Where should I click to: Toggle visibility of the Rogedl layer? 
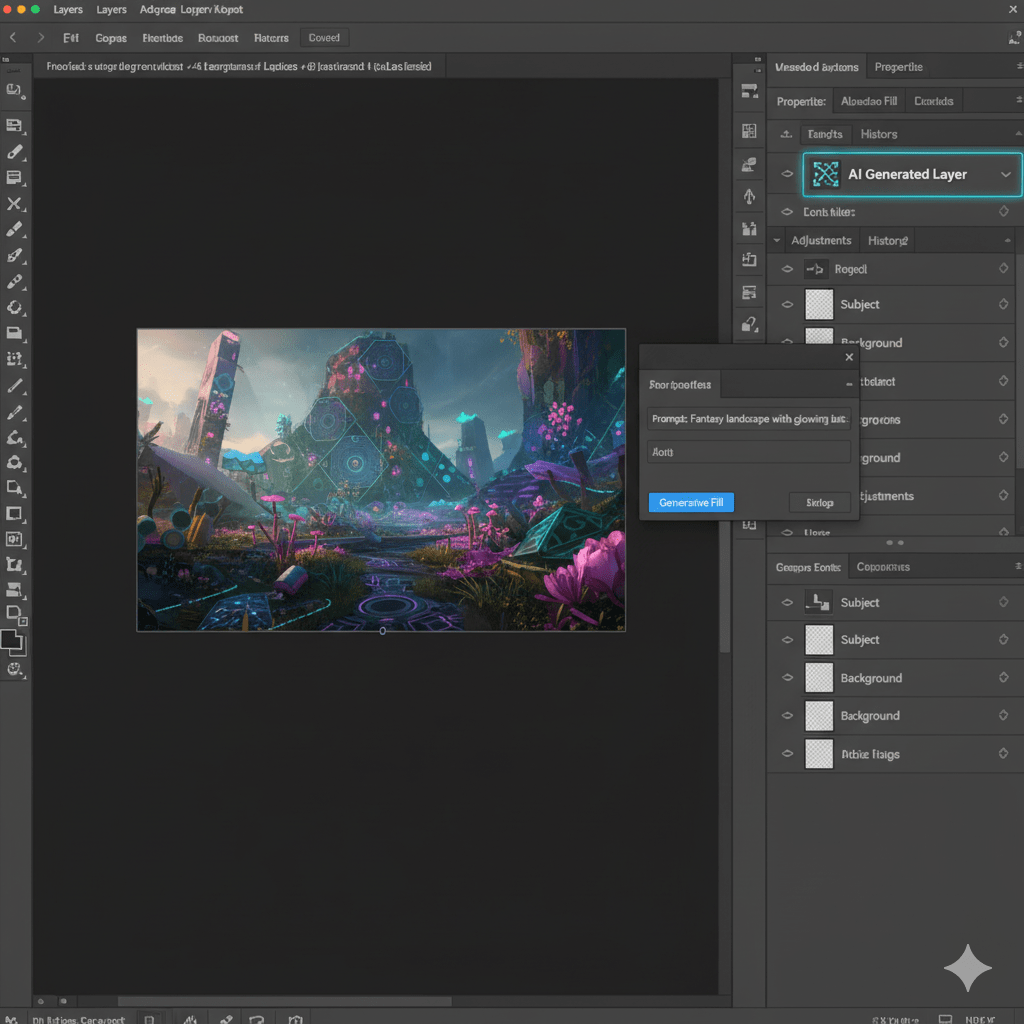[x=787, y=269]
